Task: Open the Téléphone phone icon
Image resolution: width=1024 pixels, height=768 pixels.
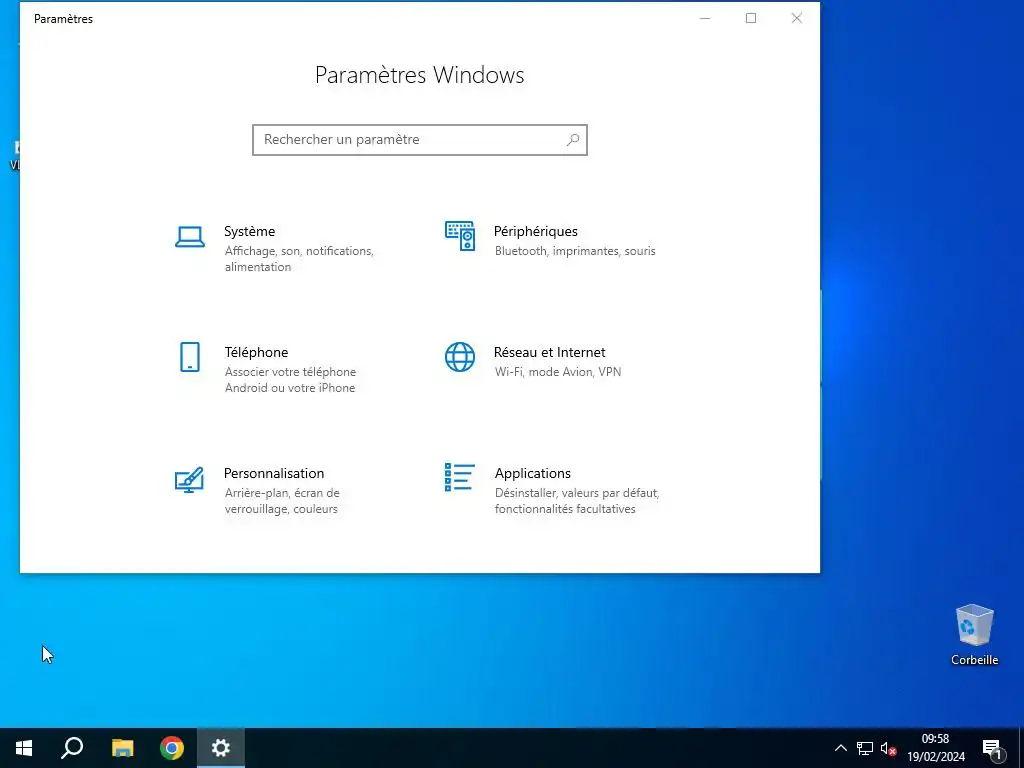Action: click(x=189, y=357)
